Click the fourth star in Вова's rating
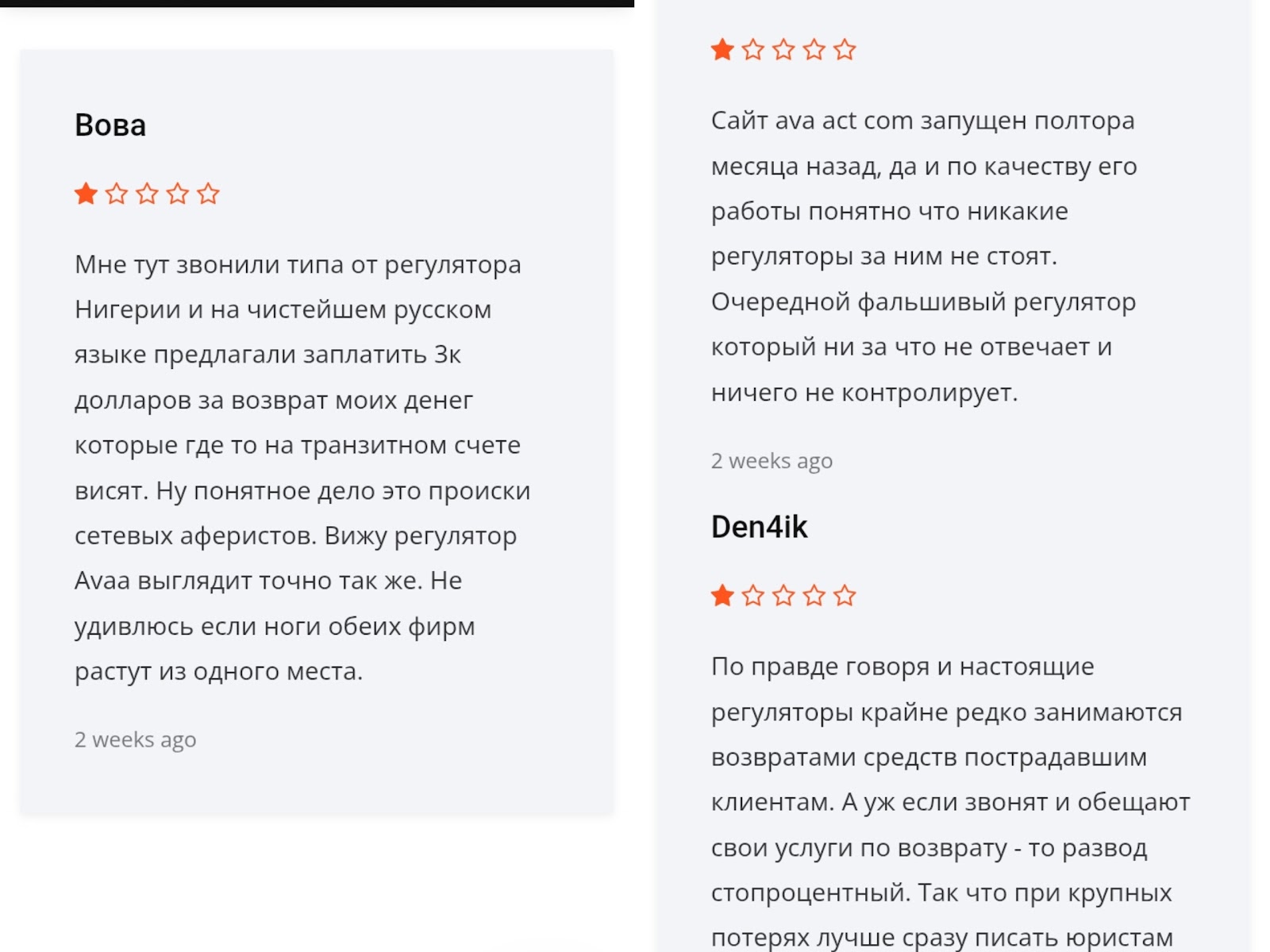The width and height of the screenshot is (1270, 952). [x=178, y=194]
